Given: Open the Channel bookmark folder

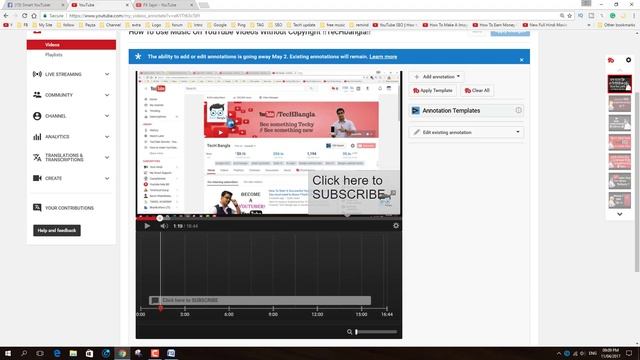Looking at the screenshot, I should (110, 25).
